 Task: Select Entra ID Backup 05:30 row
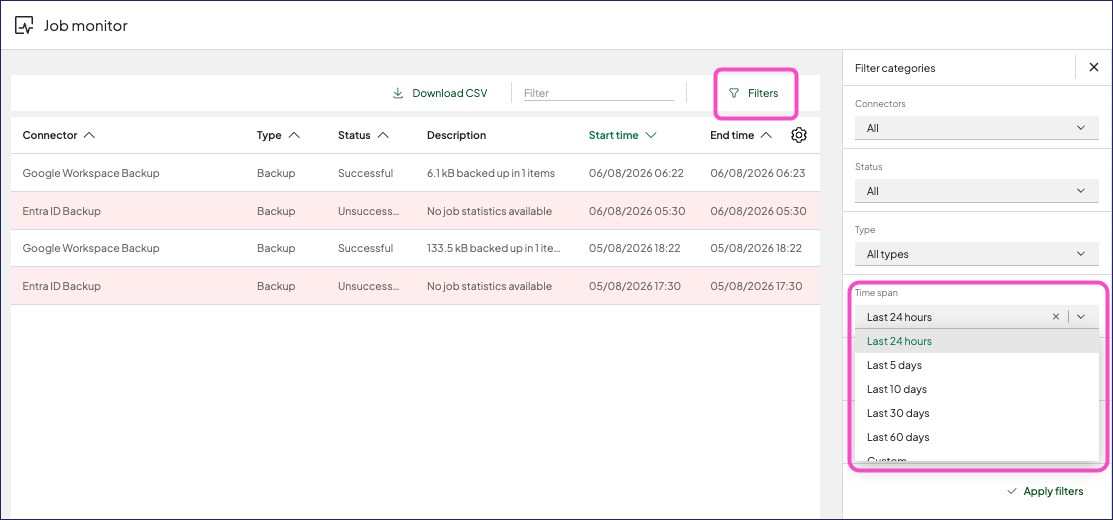pyautogui.click(x=415, y=211)
